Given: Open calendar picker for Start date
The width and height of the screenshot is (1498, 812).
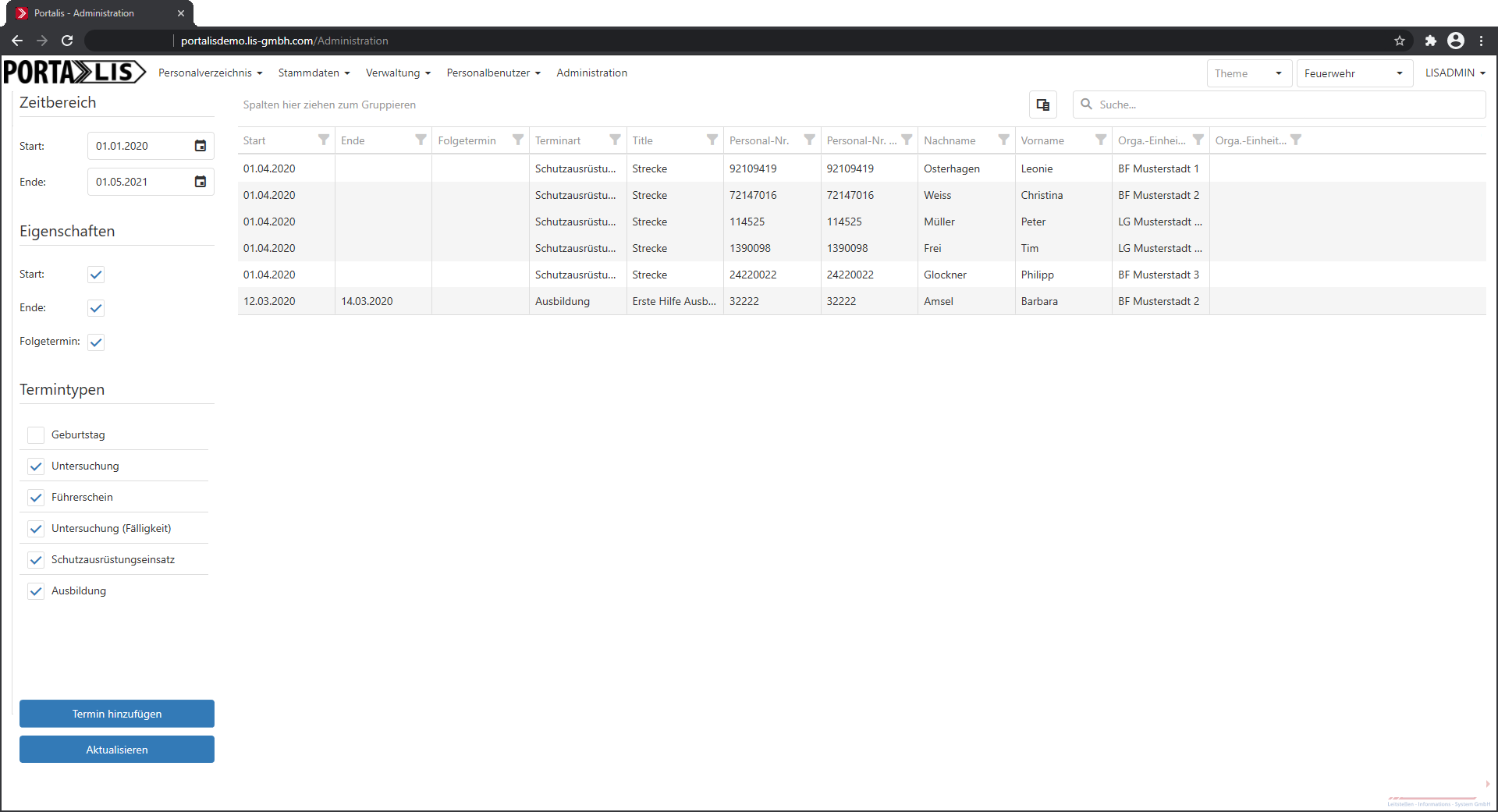Looking at the screenshot, I should (x=200, y=146).
